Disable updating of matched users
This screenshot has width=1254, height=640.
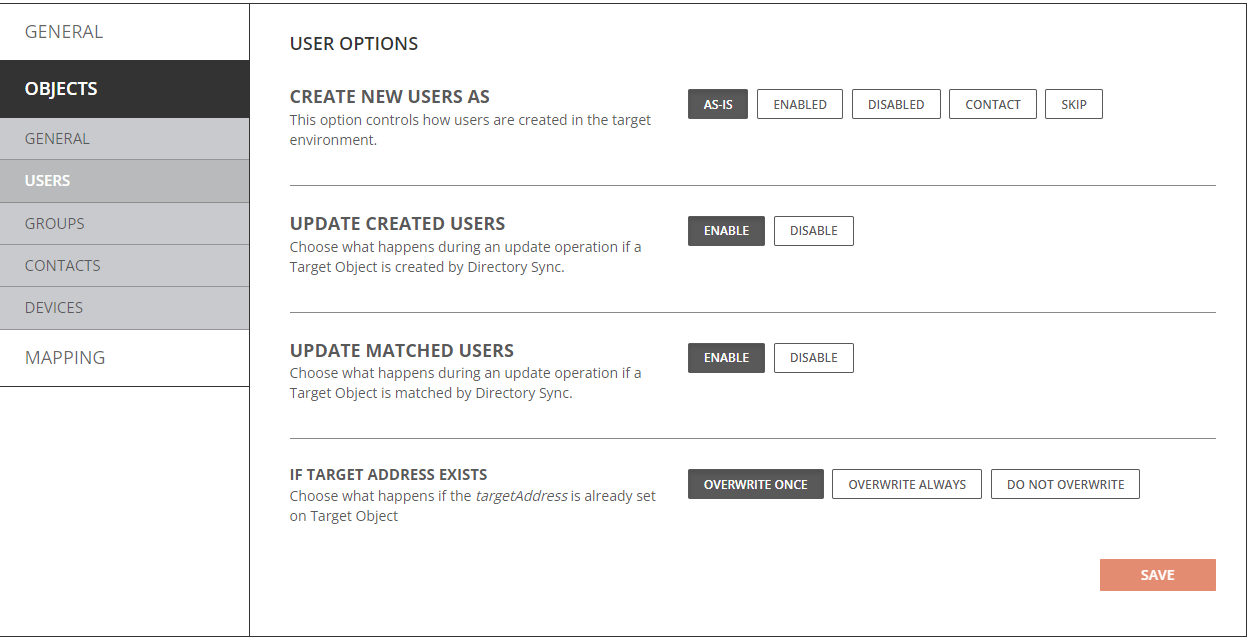[813, 357]
